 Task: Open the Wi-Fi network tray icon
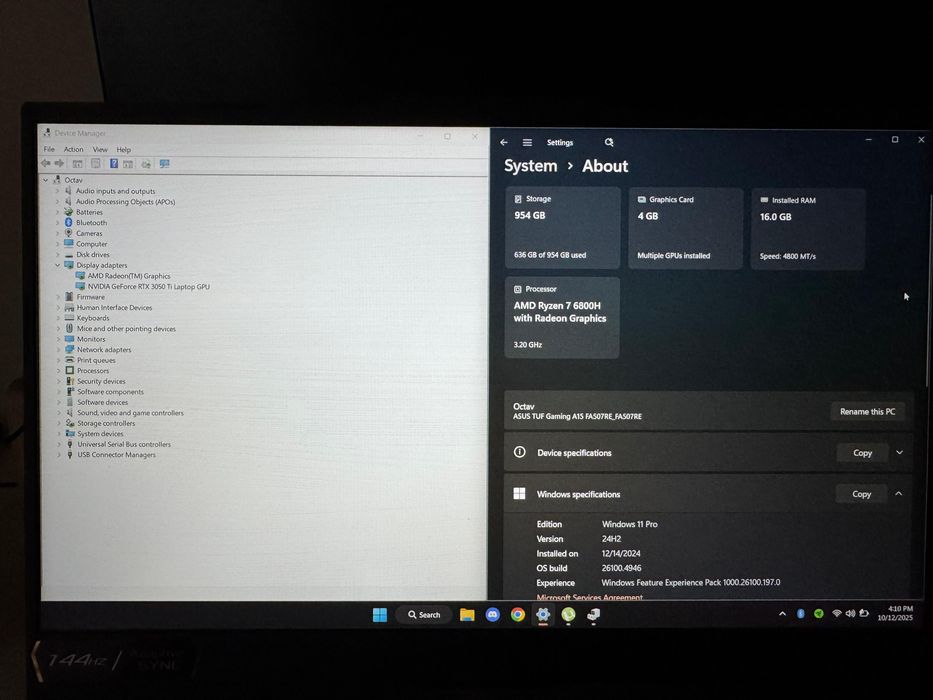click(x=837, y=614)
